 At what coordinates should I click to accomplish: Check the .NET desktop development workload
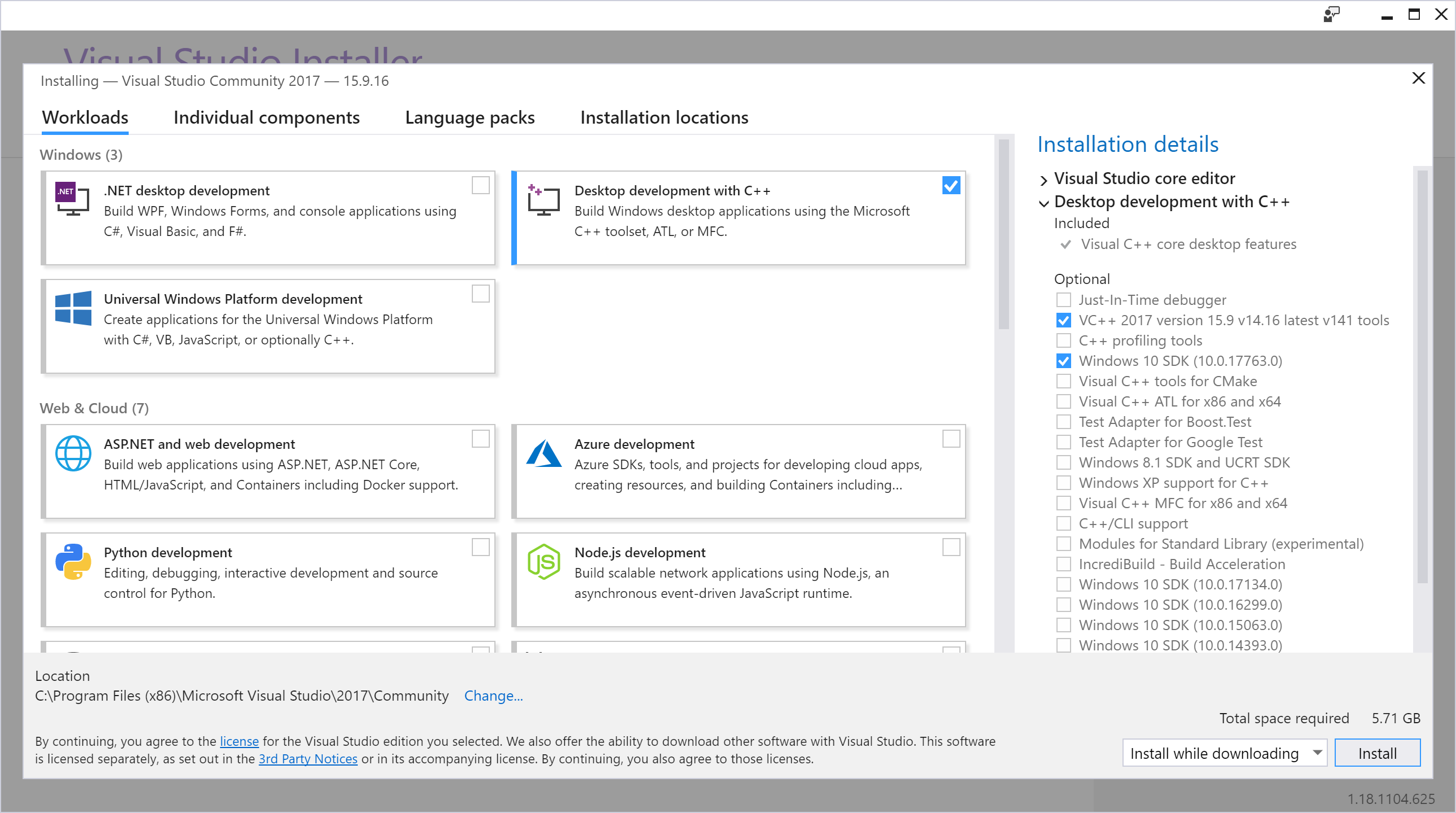[x=480, y=185]
